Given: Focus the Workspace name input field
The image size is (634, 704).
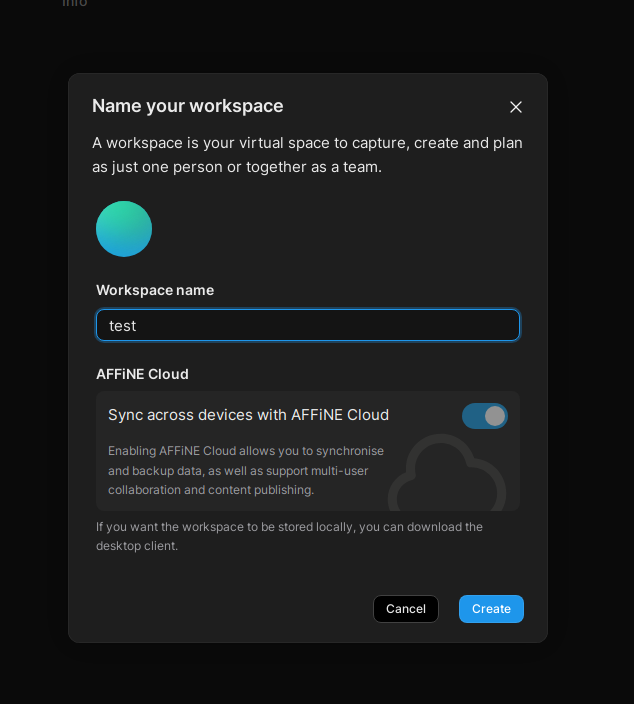Looking at the screenshot, I should tap(308, 325).
